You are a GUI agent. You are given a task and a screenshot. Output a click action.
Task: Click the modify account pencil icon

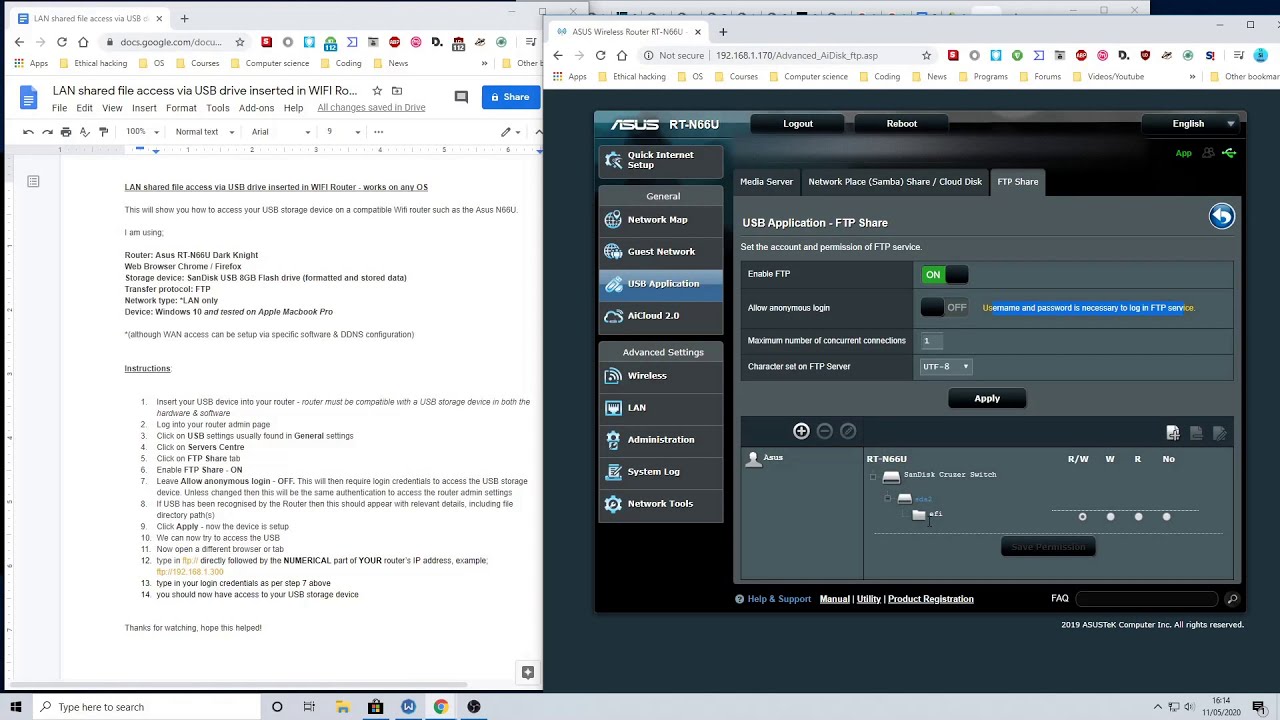pyautogui.click(x=848, y=431)
